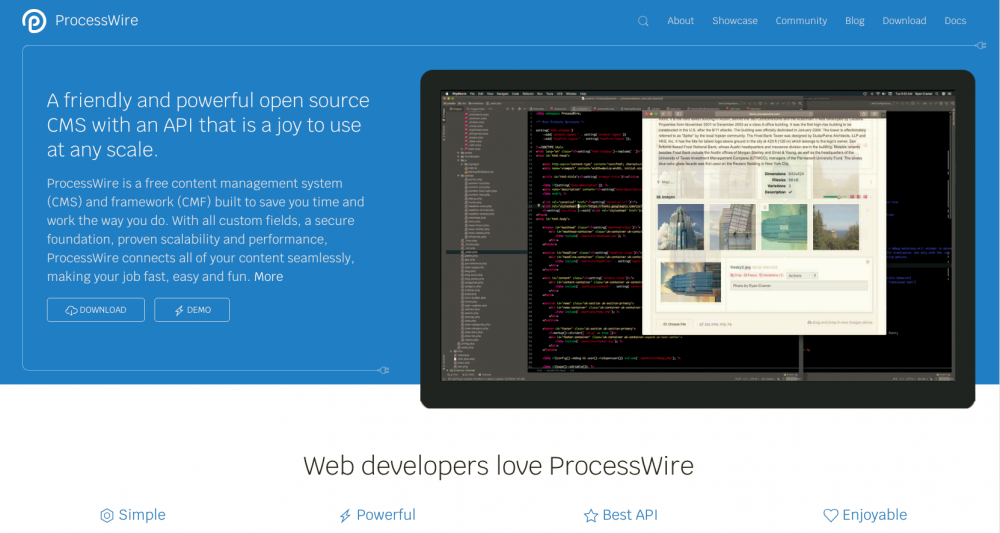Open the Docs navigation link
Viewport: 1000px width, 533px height.
955,21
